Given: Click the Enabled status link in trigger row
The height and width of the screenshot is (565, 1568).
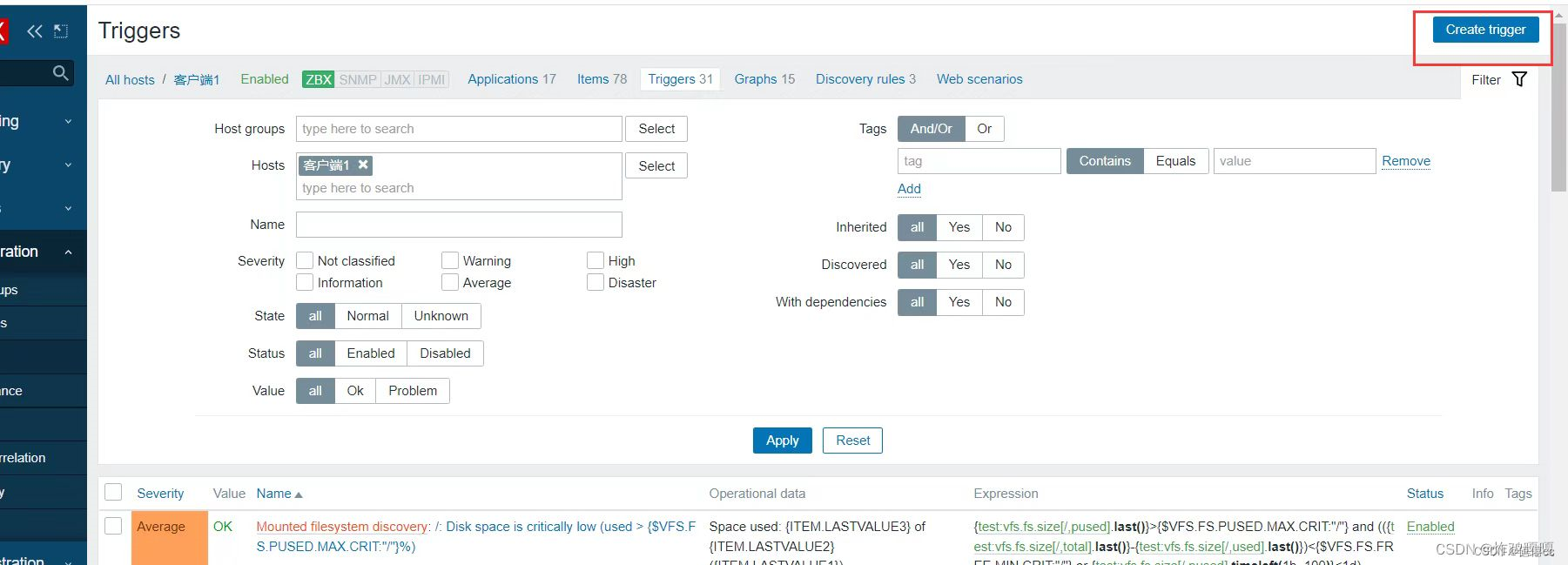Looking at the screenshot, I should [x=1430, y=527].
